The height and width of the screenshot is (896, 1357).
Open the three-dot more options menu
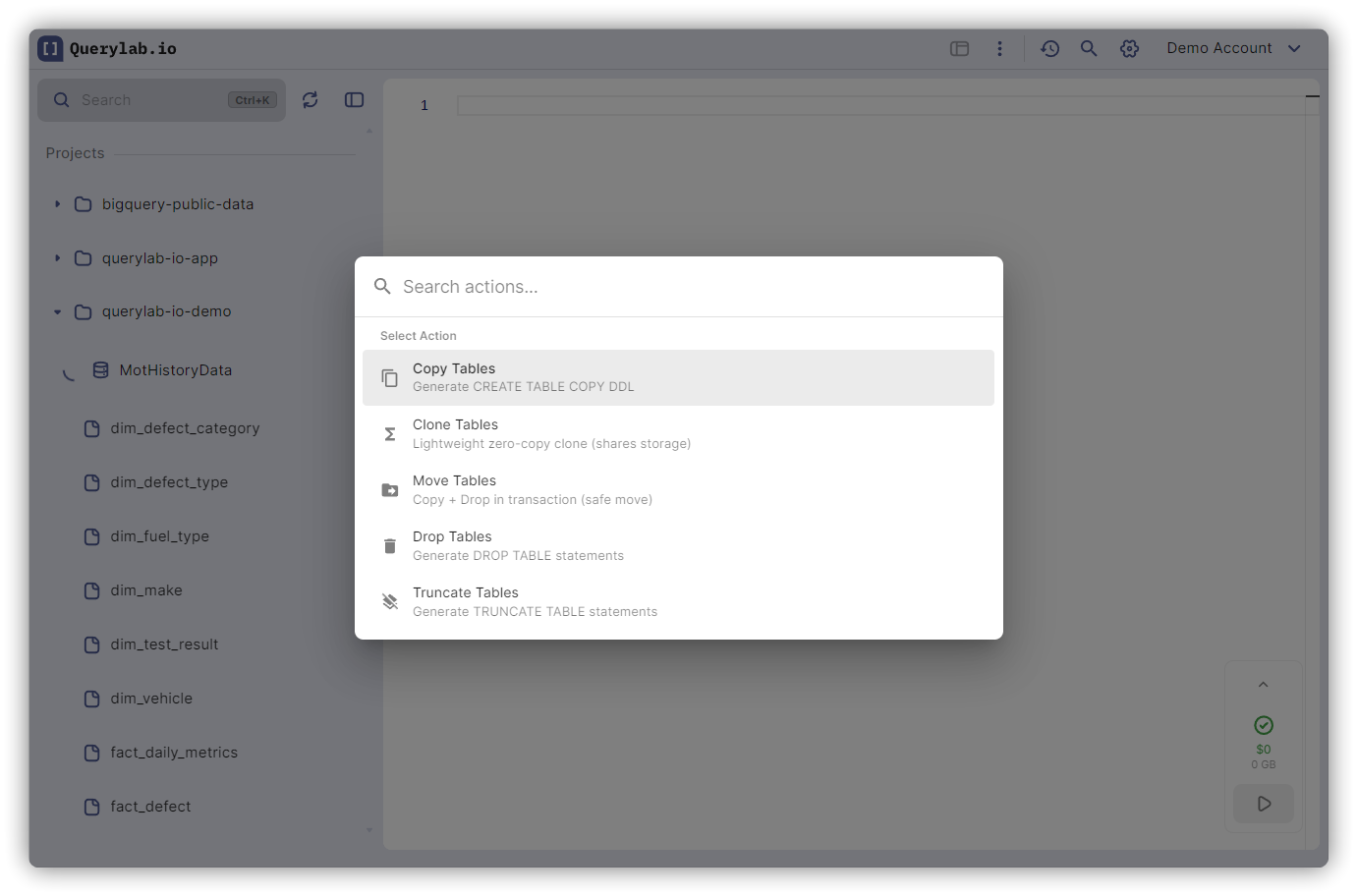coord(999,48)
